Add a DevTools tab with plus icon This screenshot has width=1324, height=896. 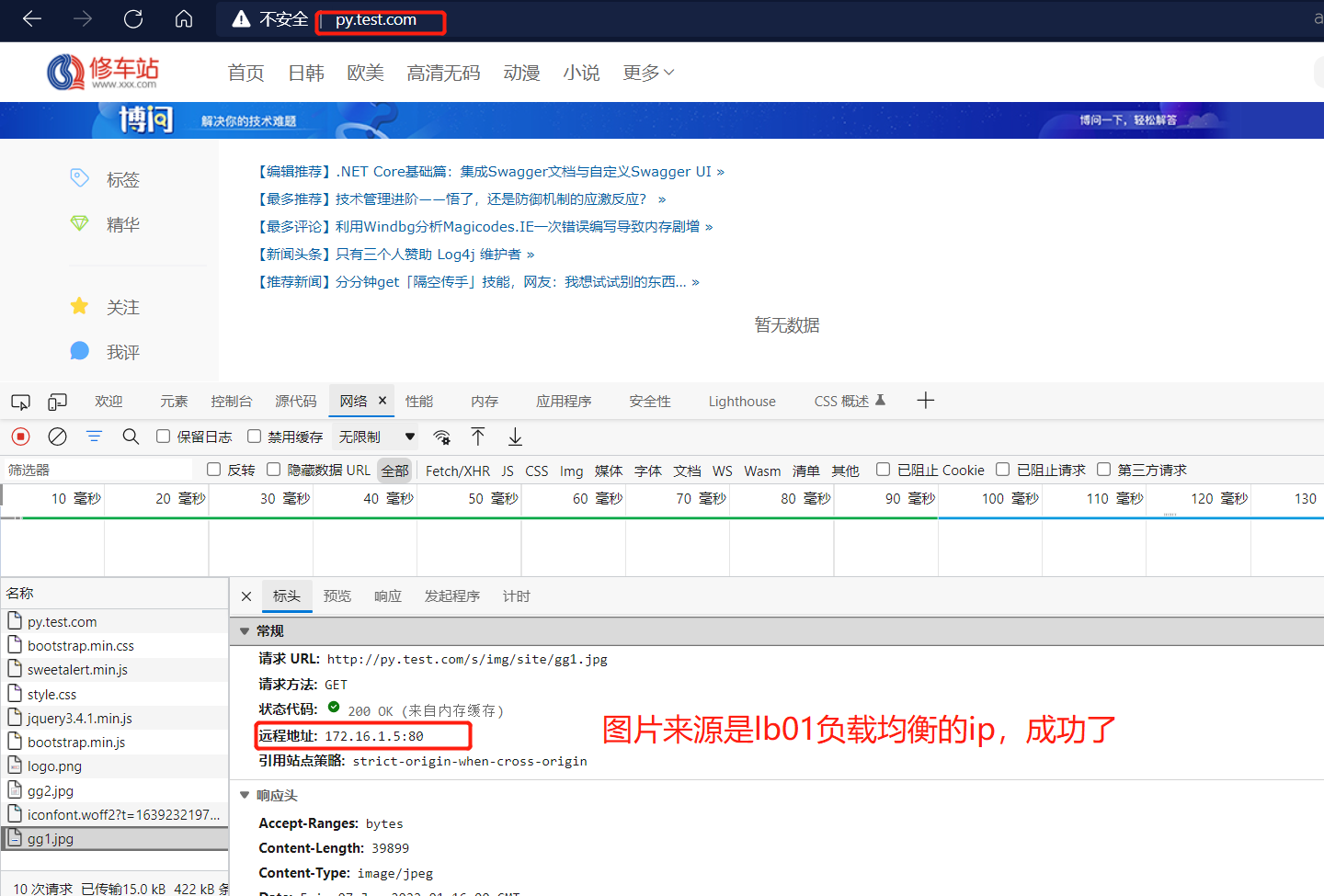pyautogui.click(x=926, y=400)
